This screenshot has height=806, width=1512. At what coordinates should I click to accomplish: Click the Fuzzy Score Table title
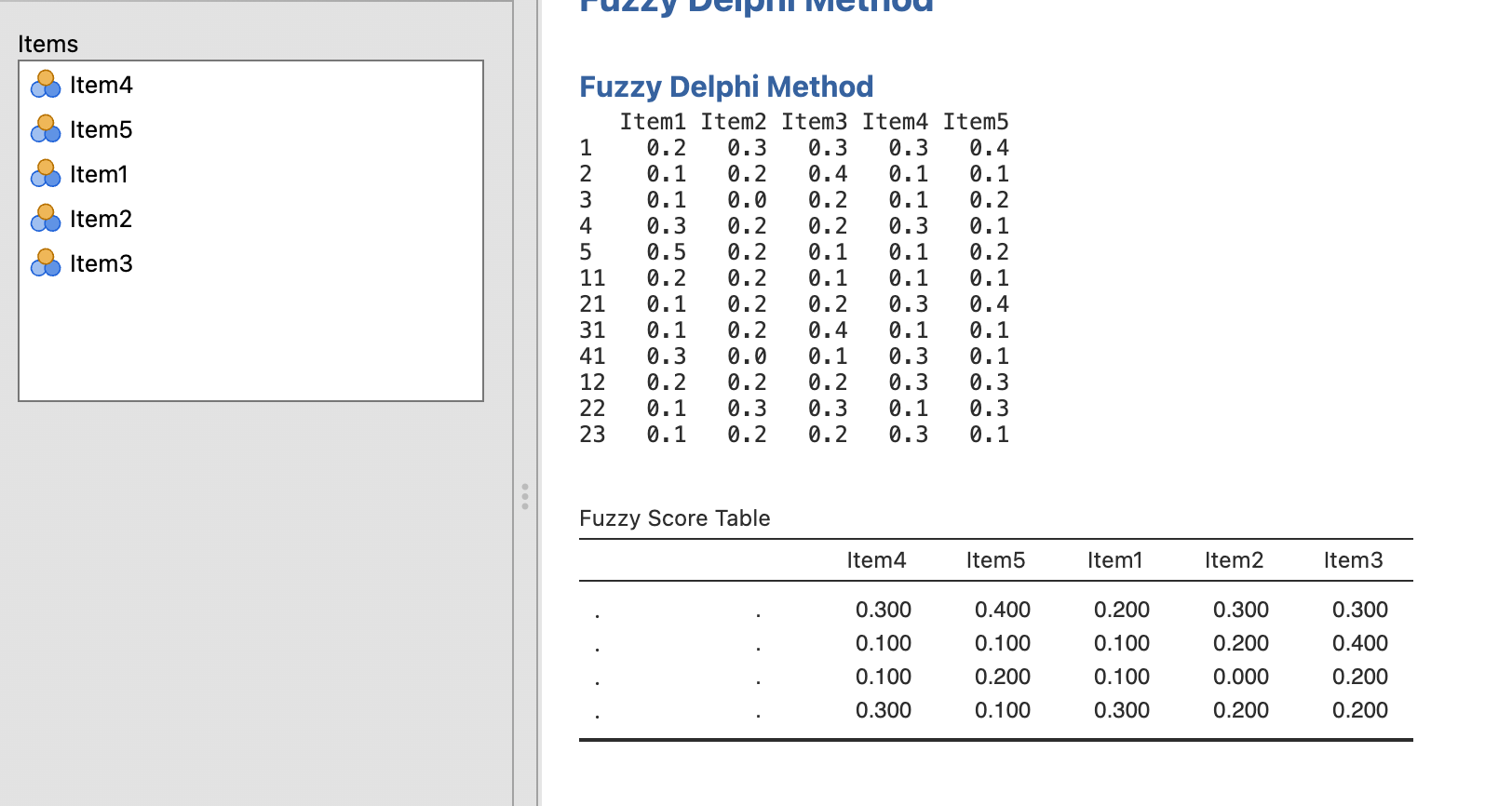pyautogui.click(x=674, y=518)
